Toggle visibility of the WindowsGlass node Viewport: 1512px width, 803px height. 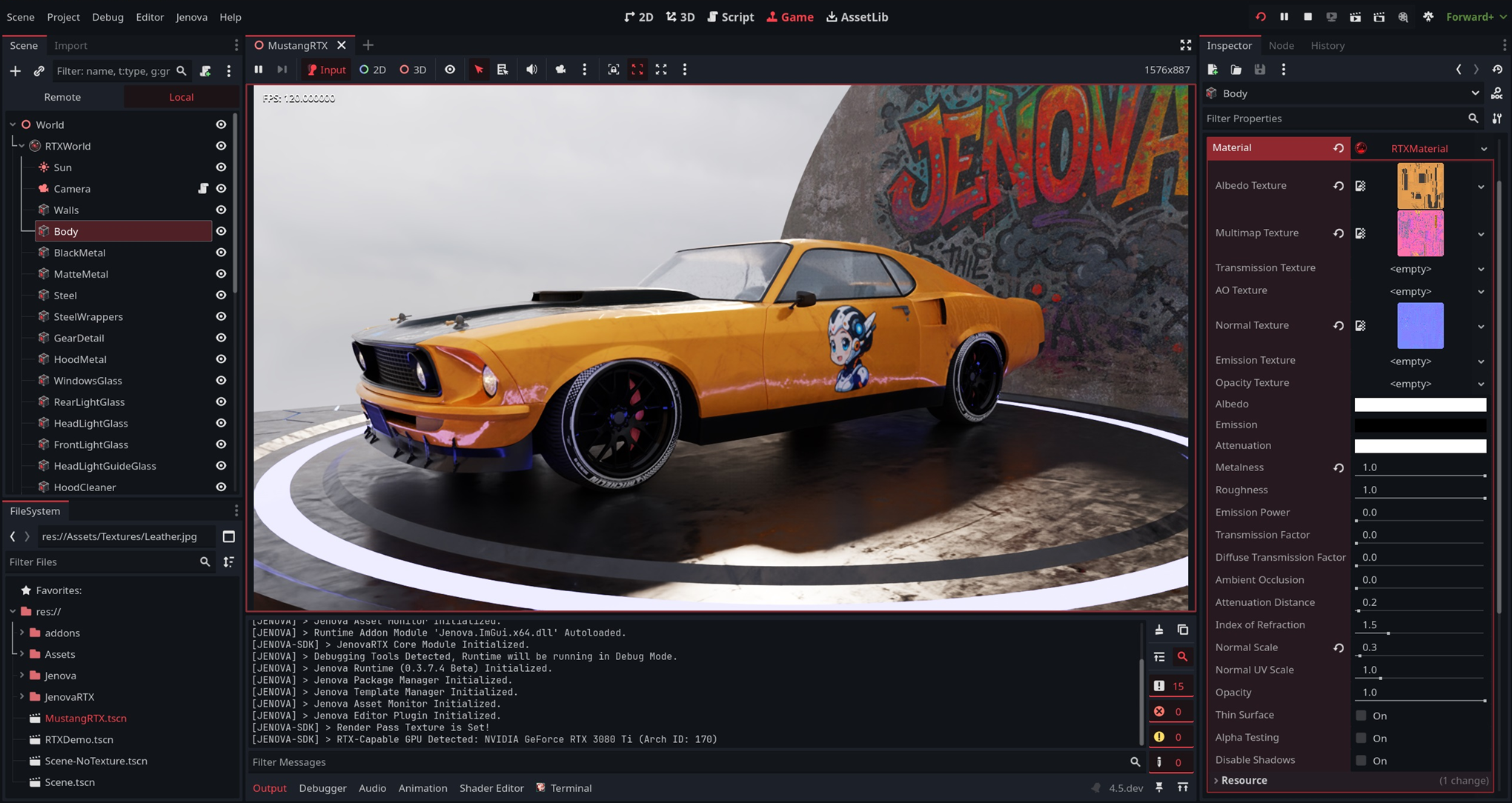(221, 381)
